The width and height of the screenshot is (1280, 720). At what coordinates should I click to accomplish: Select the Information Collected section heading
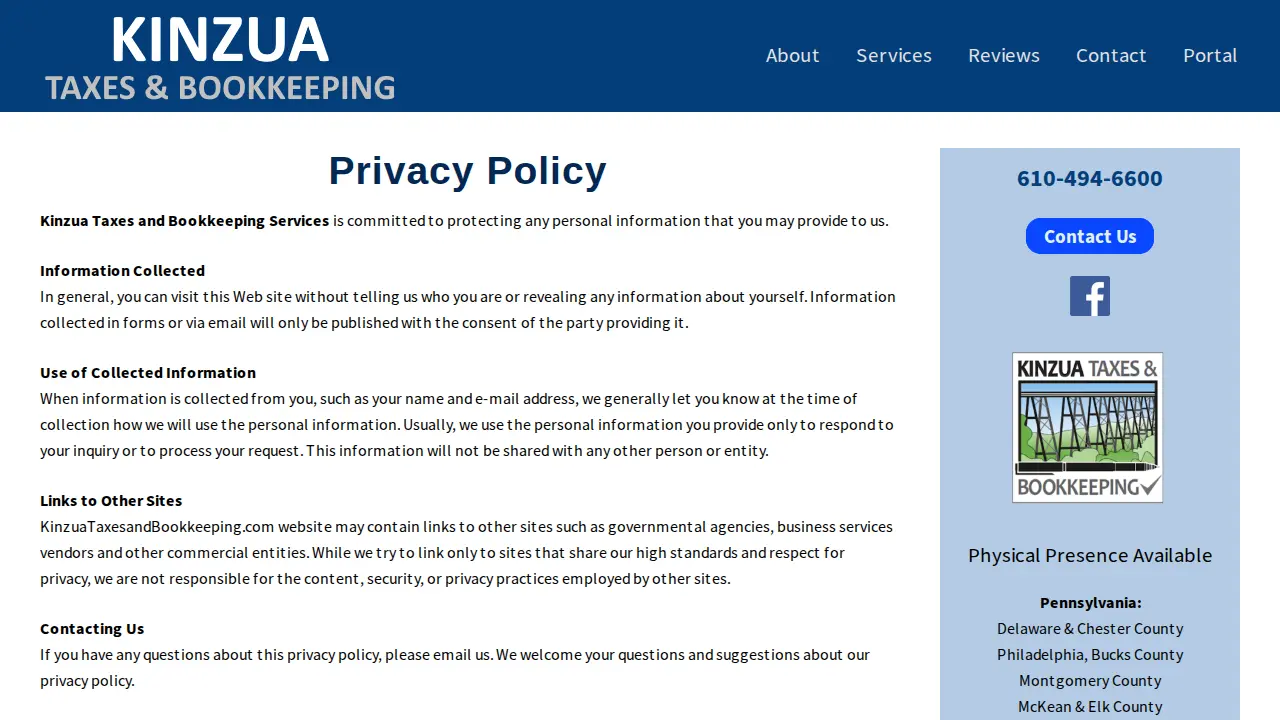pyautogui.click(x=122, y=270)
